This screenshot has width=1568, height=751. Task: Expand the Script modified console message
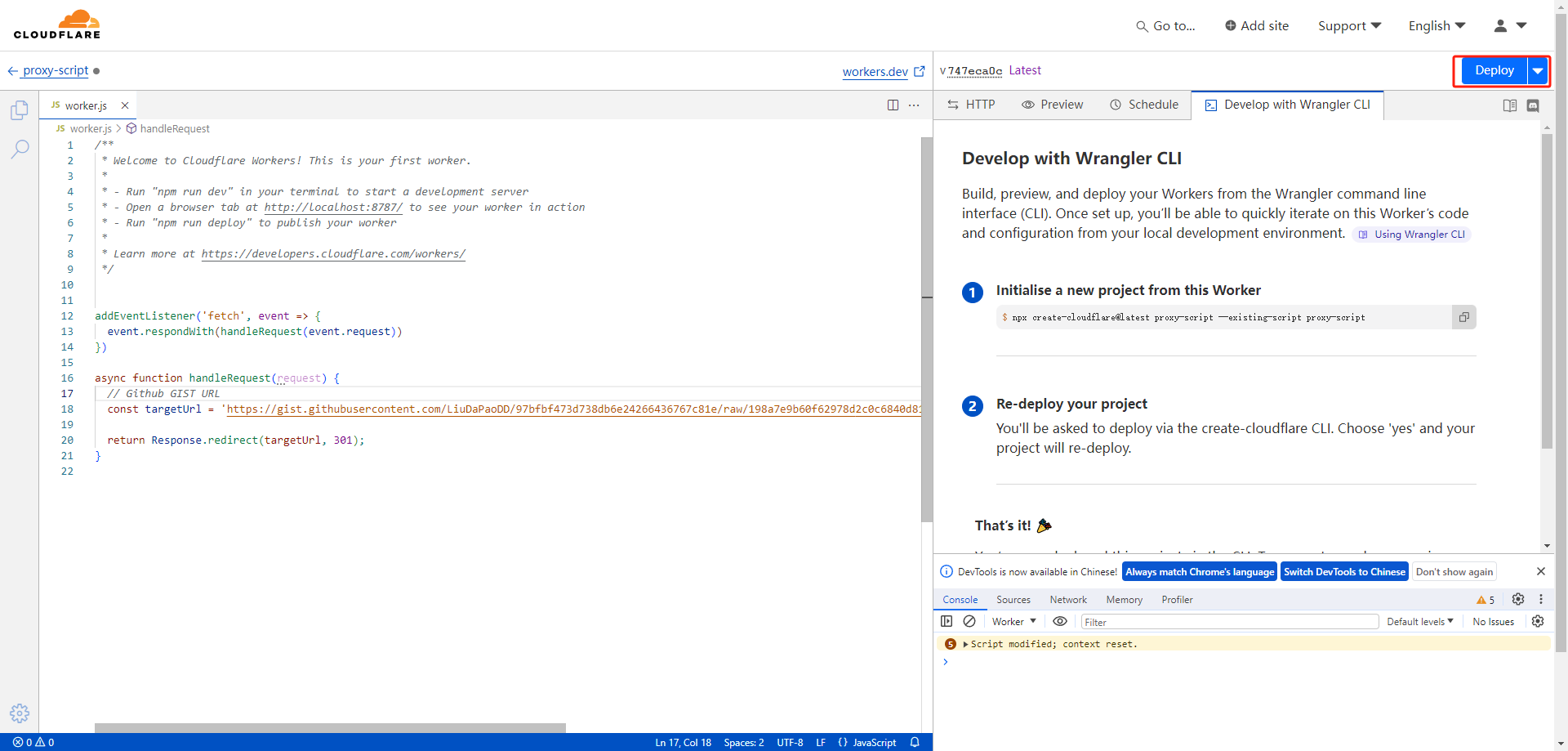(x=965, y=644)
